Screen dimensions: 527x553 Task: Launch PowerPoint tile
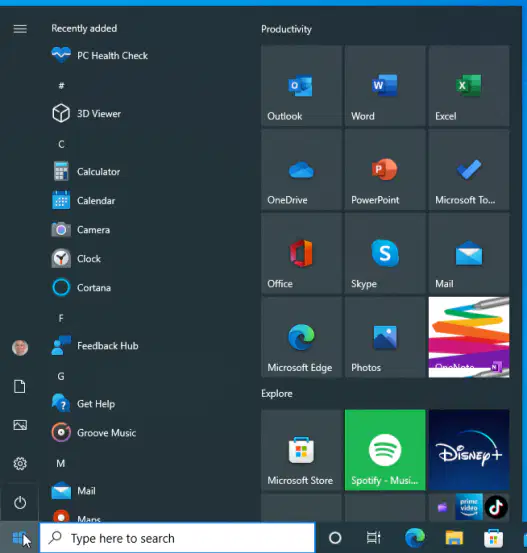click(385, 170)
